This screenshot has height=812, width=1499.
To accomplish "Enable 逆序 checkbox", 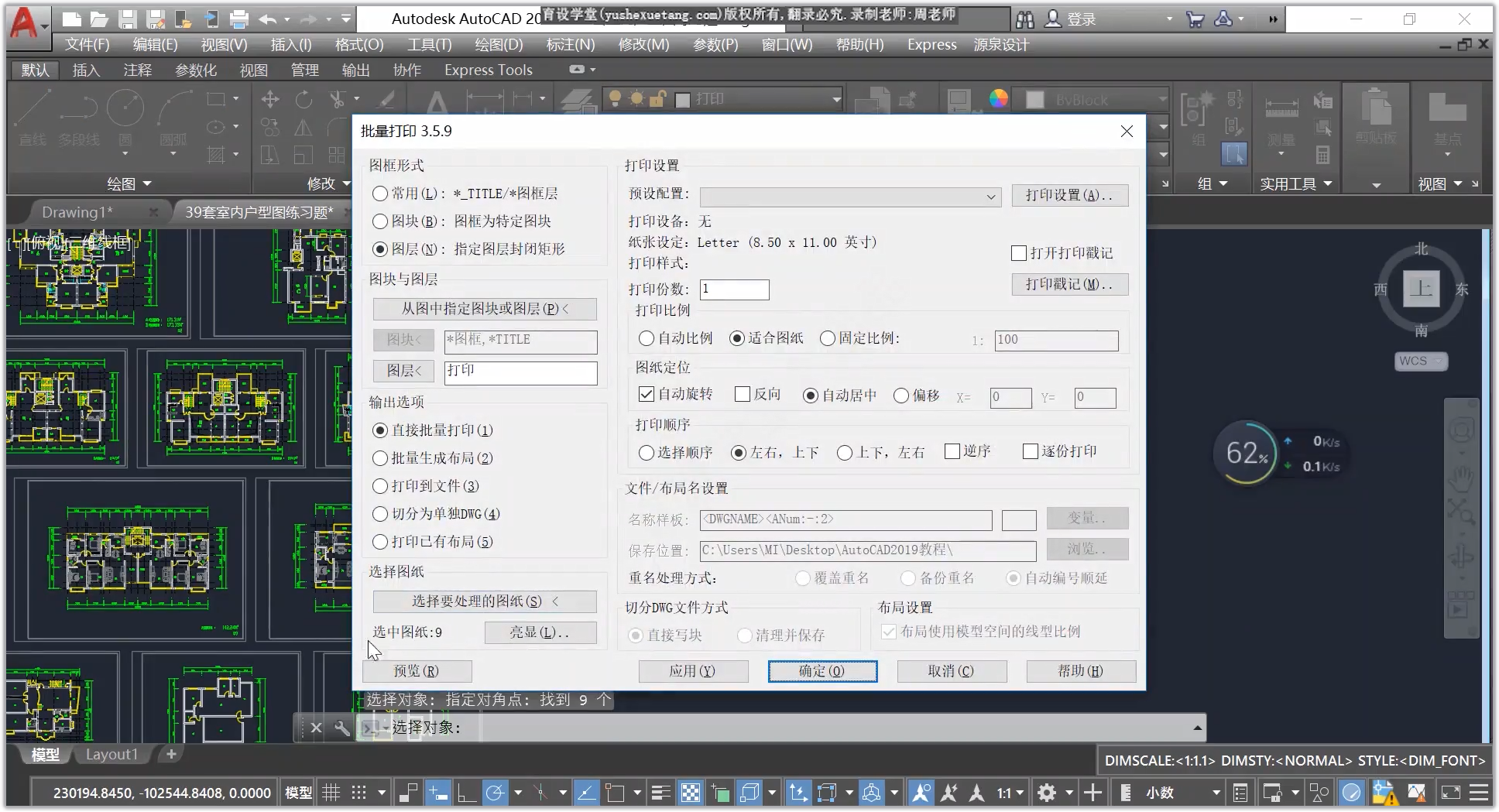I will (x=953, y=451).
